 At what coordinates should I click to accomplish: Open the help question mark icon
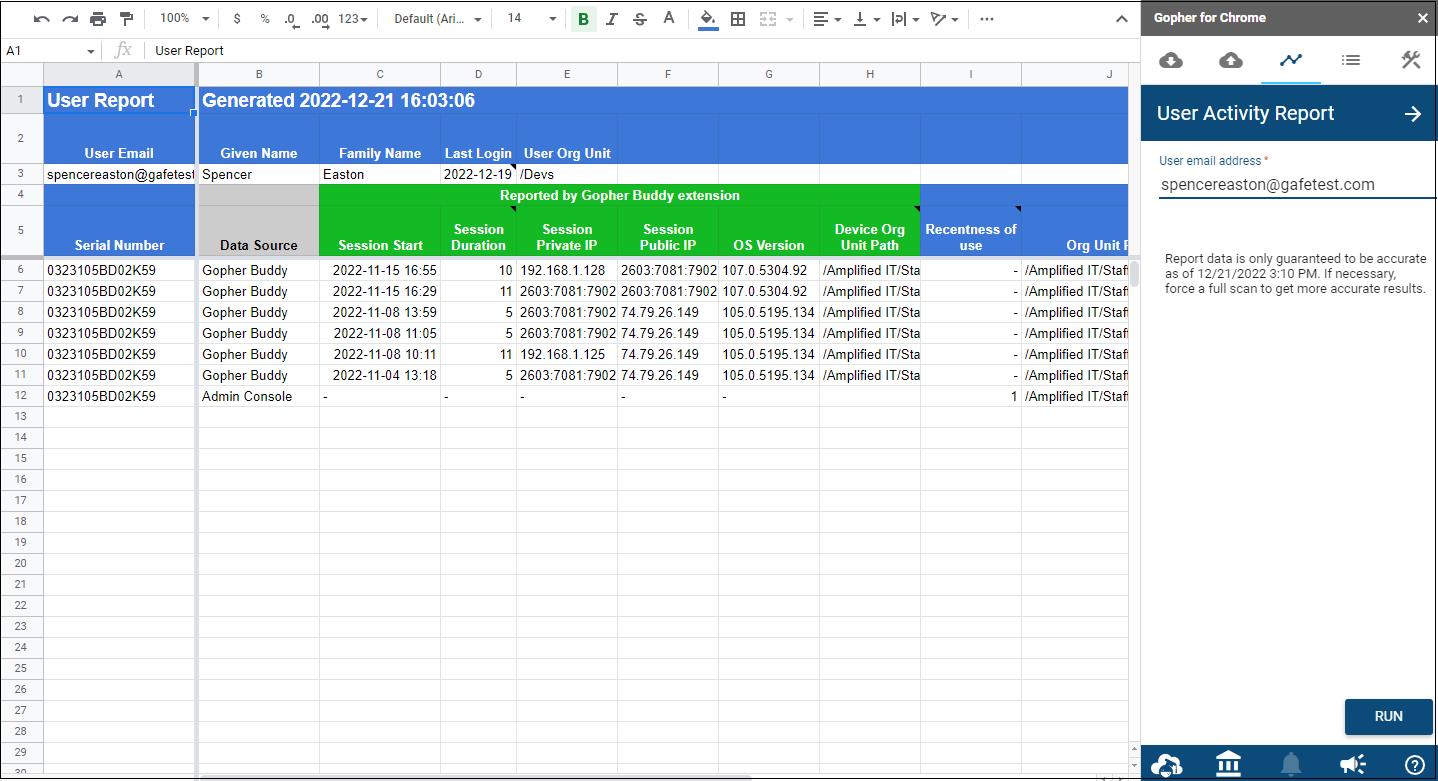click(1414, 765)
